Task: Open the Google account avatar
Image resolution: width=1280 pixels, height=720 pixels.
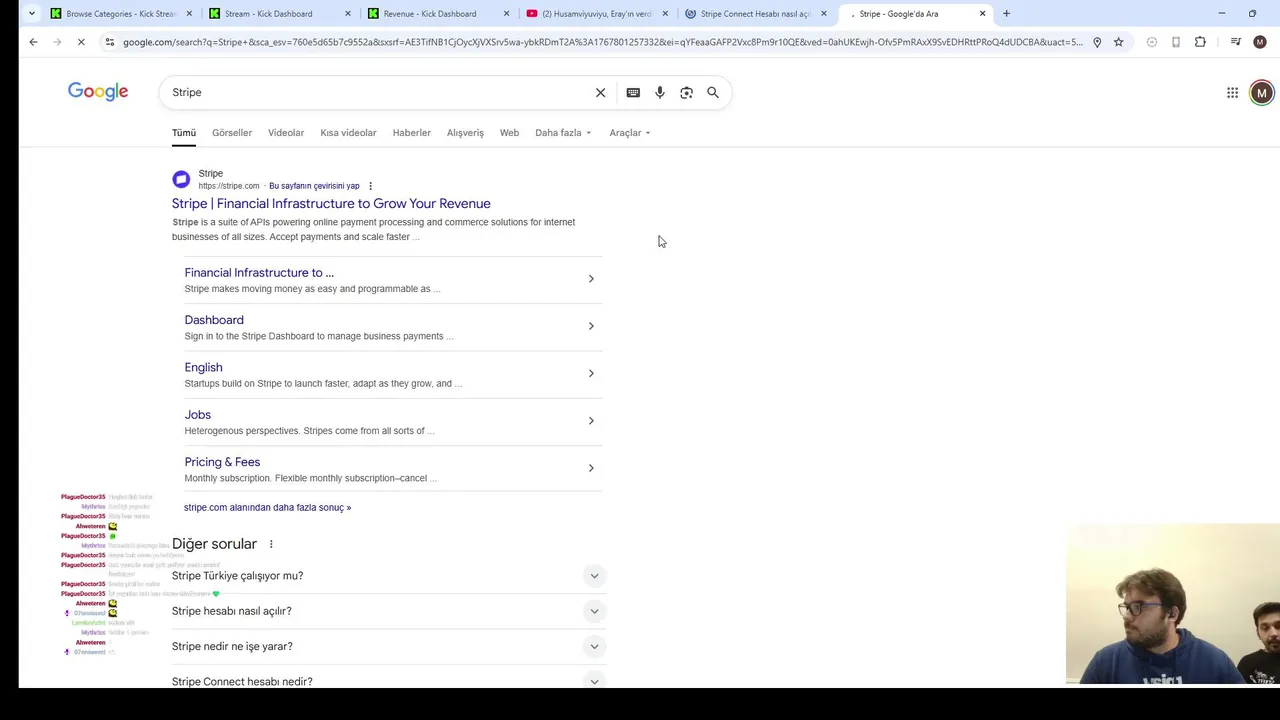Action: click(x=1261, y=92)
